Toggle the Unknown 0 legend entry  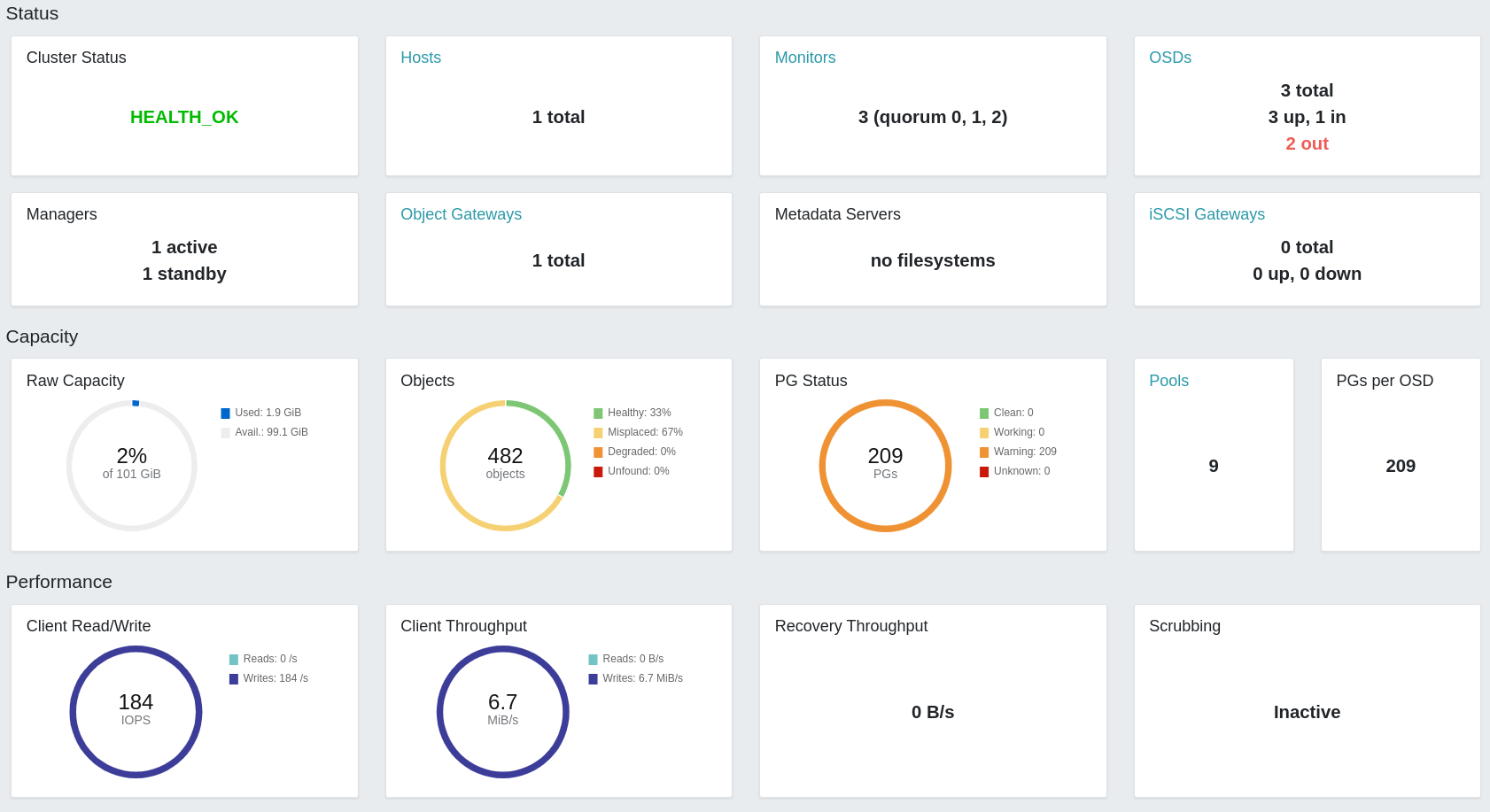tap(1014, 471)
